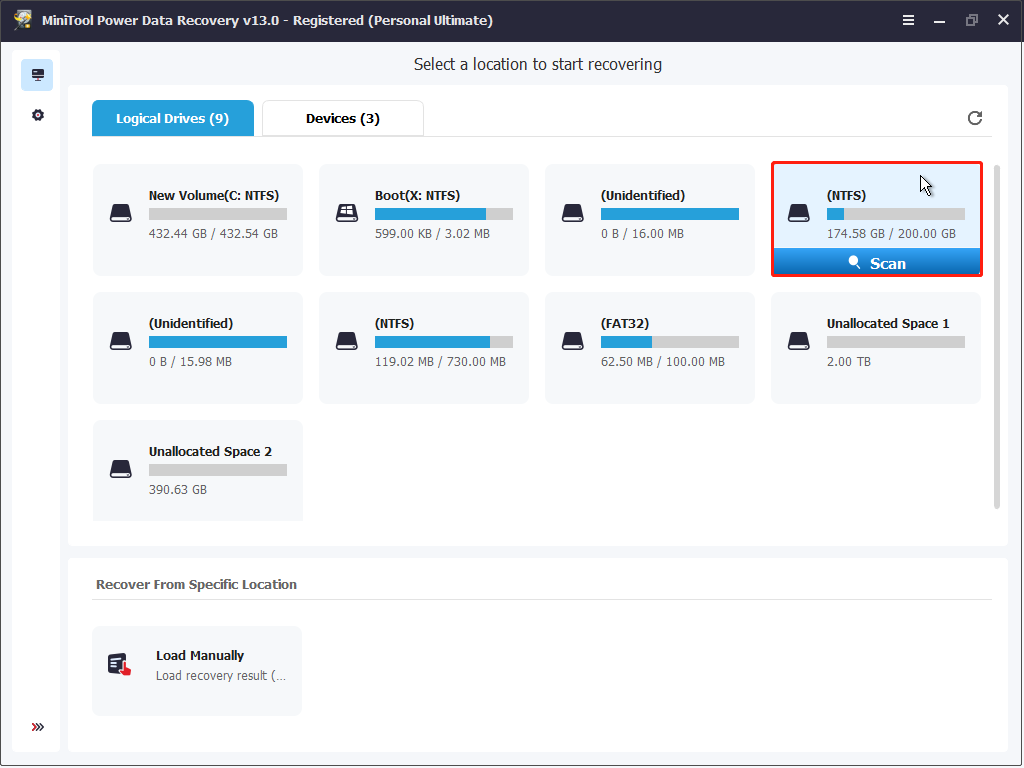Click the 432.44 GB / 432.54 GB size text
This screenshot has height=768, width=1024.
213,234
